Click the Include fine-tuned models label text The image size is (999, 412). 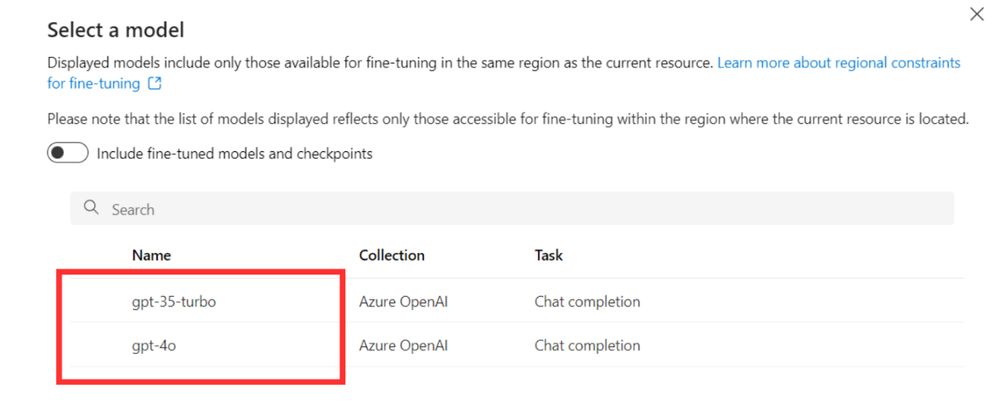pos(234,153)
